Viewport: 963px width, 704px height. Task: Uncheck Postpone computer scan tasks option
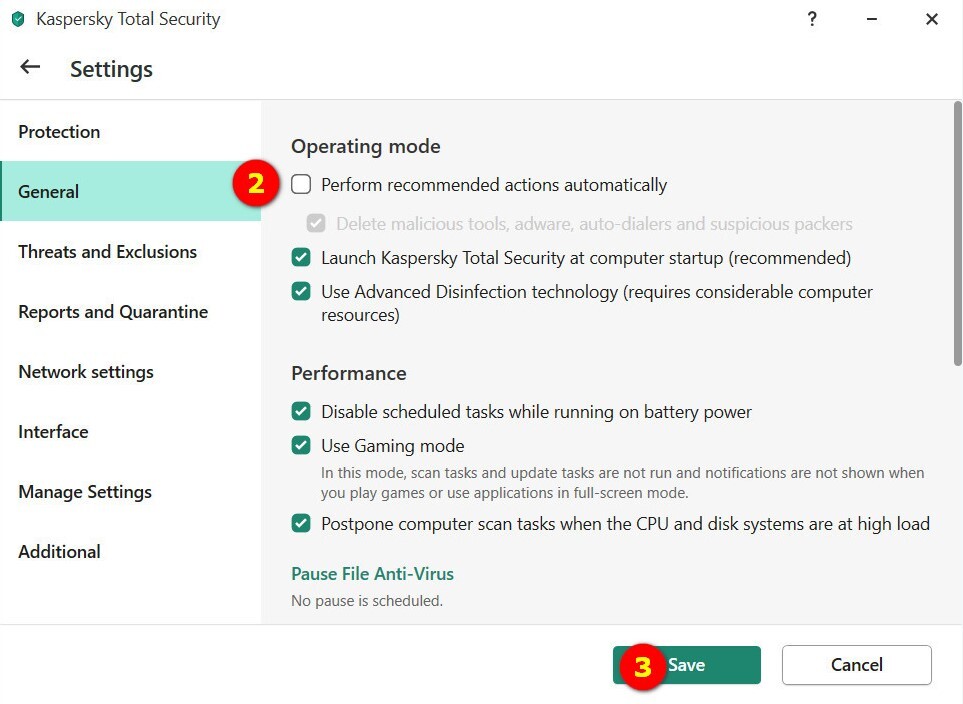[x=301, y=523]
